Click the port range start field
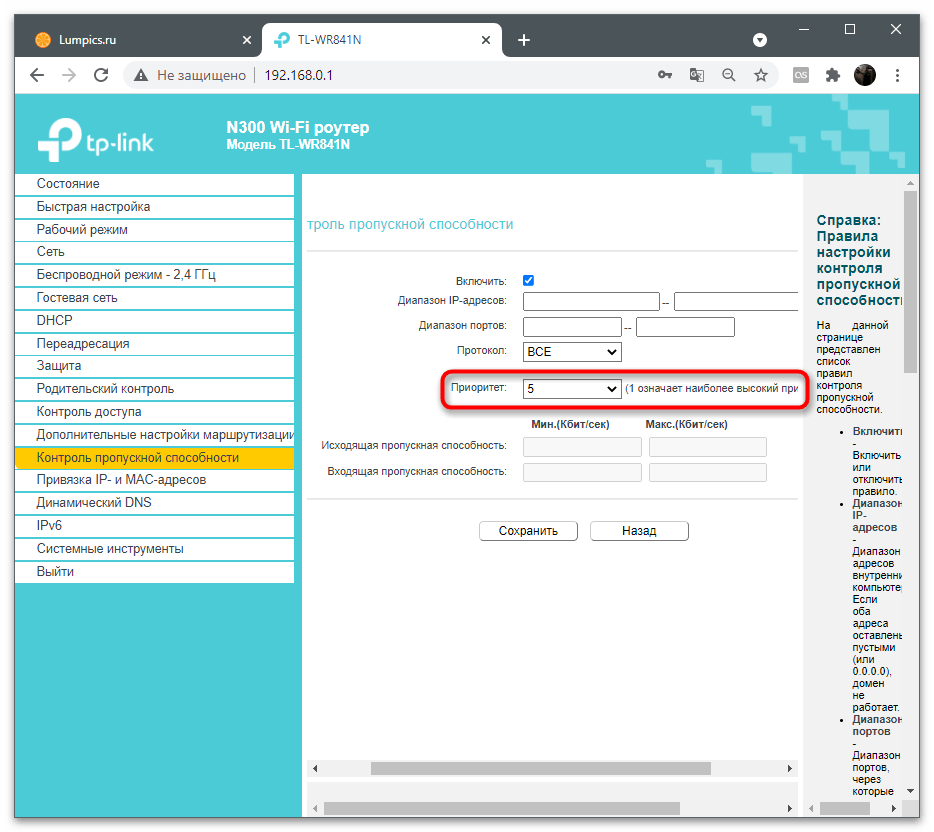The height and width of the screenshot is (832, 934). pyautogui.click(x=572, y=327)
